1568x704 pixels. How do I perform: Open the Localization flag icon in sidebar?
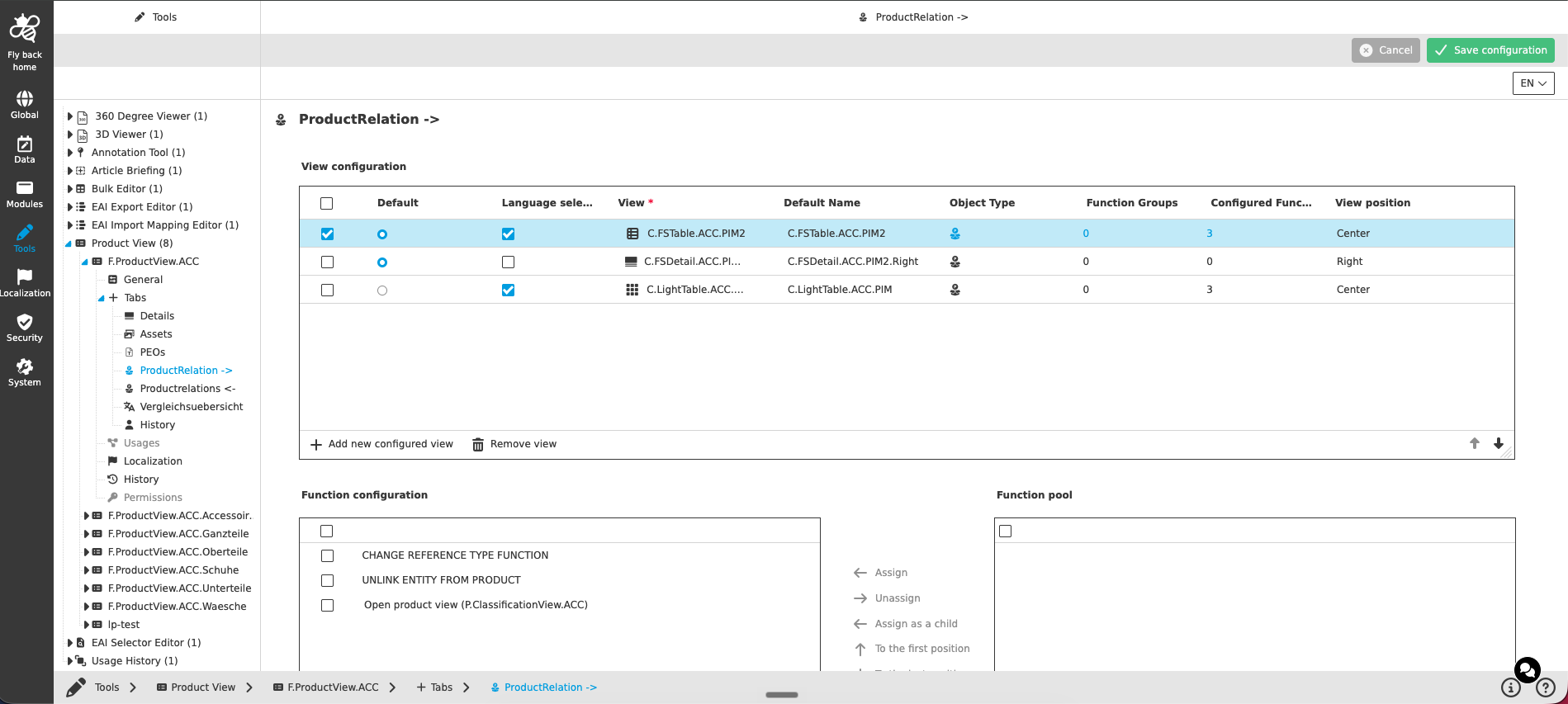(25, 276)
